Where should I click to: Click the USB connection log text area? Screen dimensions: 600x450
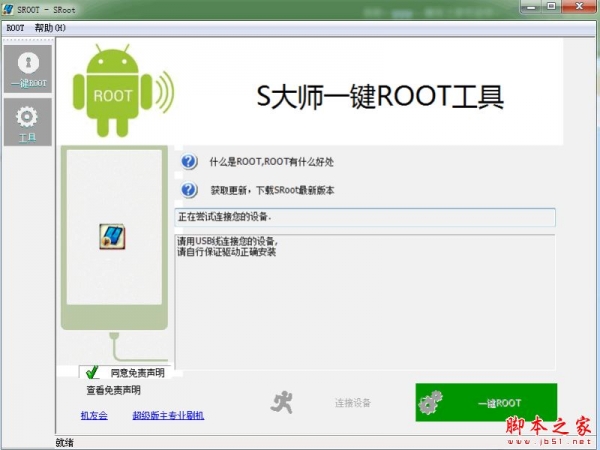tap(365, 302)
